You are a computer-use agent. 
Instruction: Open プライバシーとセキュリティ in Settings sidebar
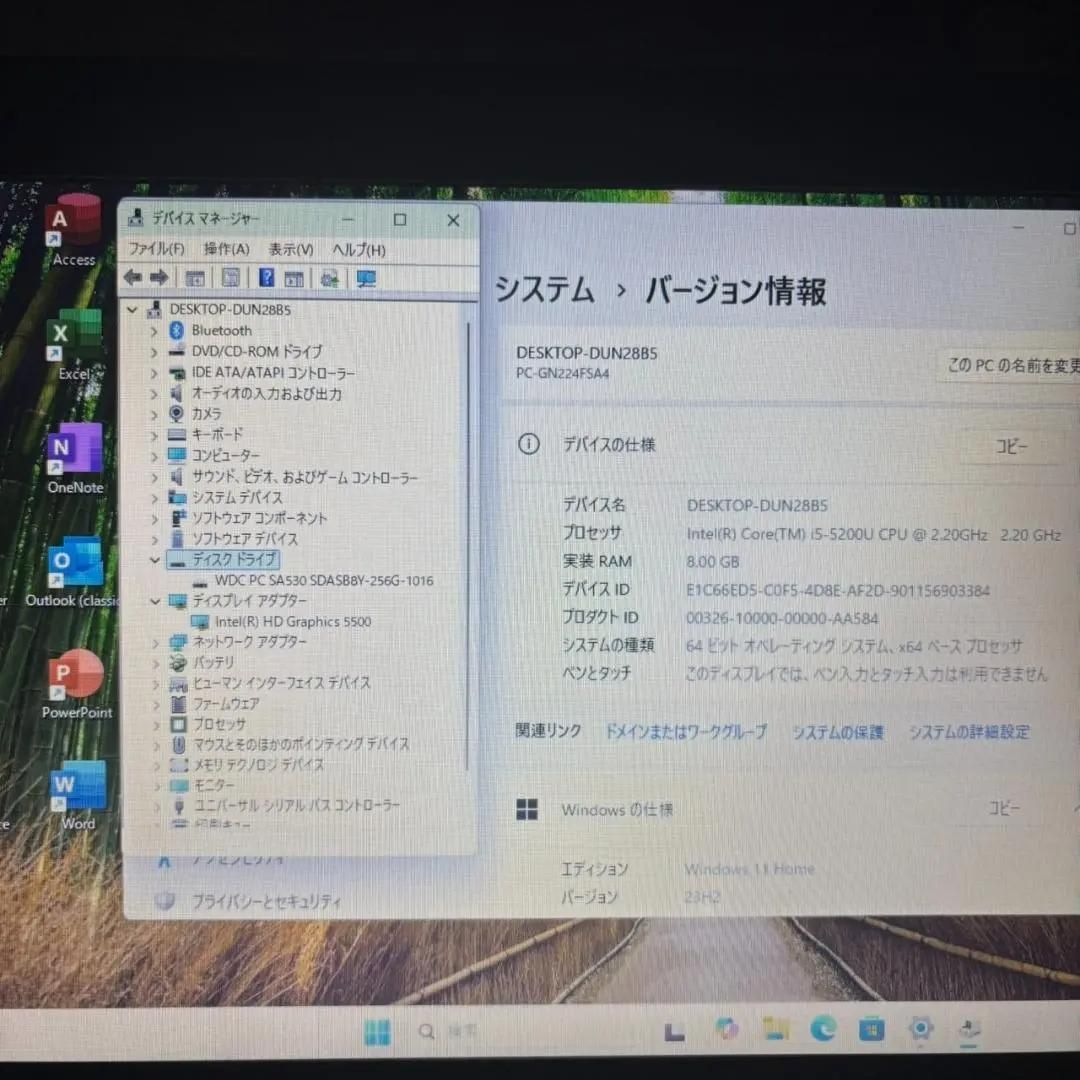[x=266, y=901]
